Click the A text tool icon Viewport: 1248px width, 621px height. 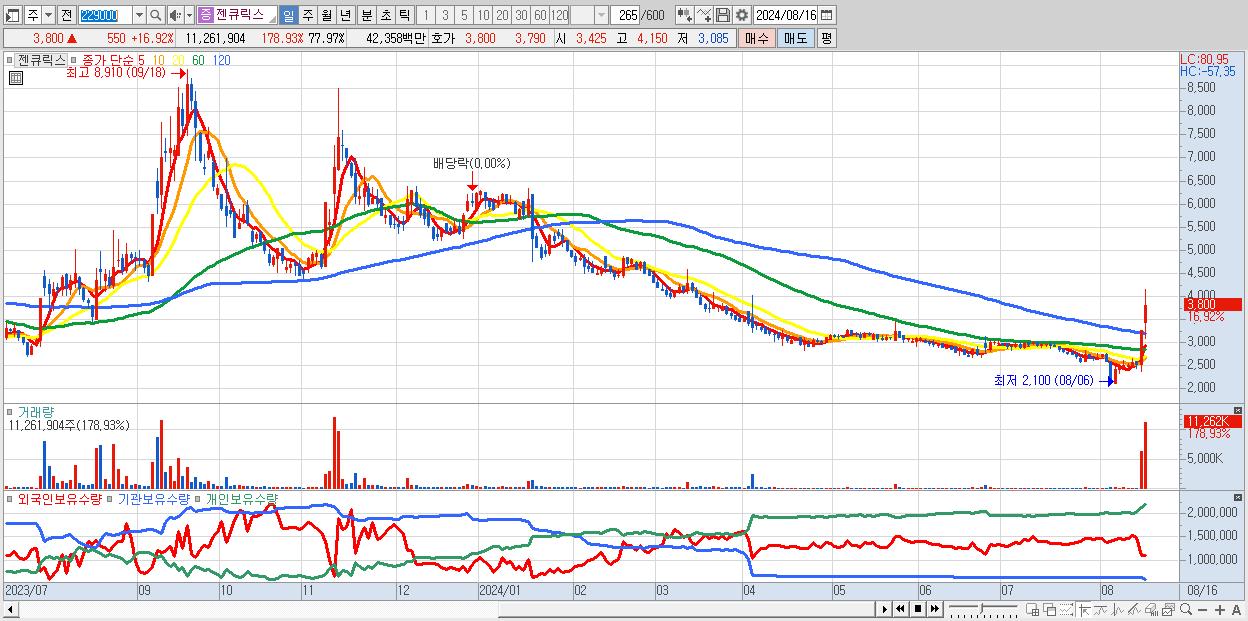click(1236, 610)
